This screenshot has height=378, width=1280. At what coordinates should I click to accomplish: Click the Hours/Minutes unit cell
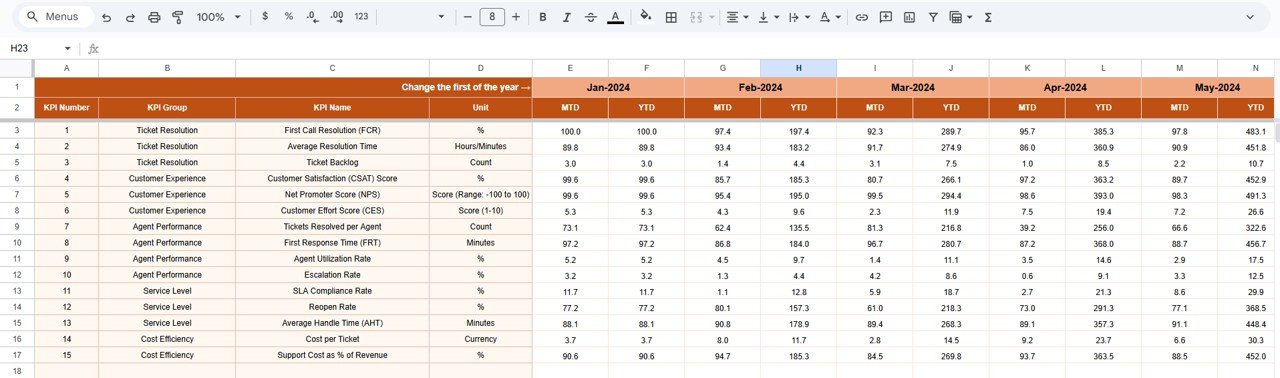click(480, 147)
